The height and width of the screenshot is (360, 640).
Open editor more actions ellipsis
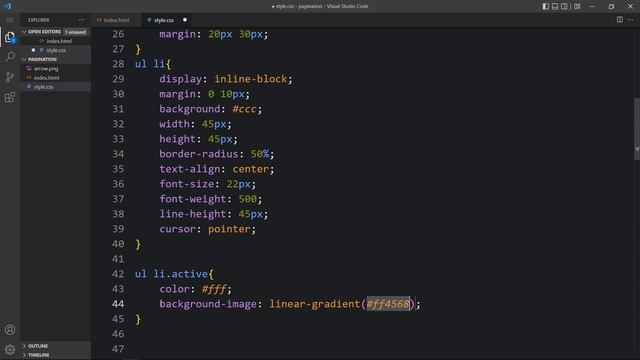[631, 20]
